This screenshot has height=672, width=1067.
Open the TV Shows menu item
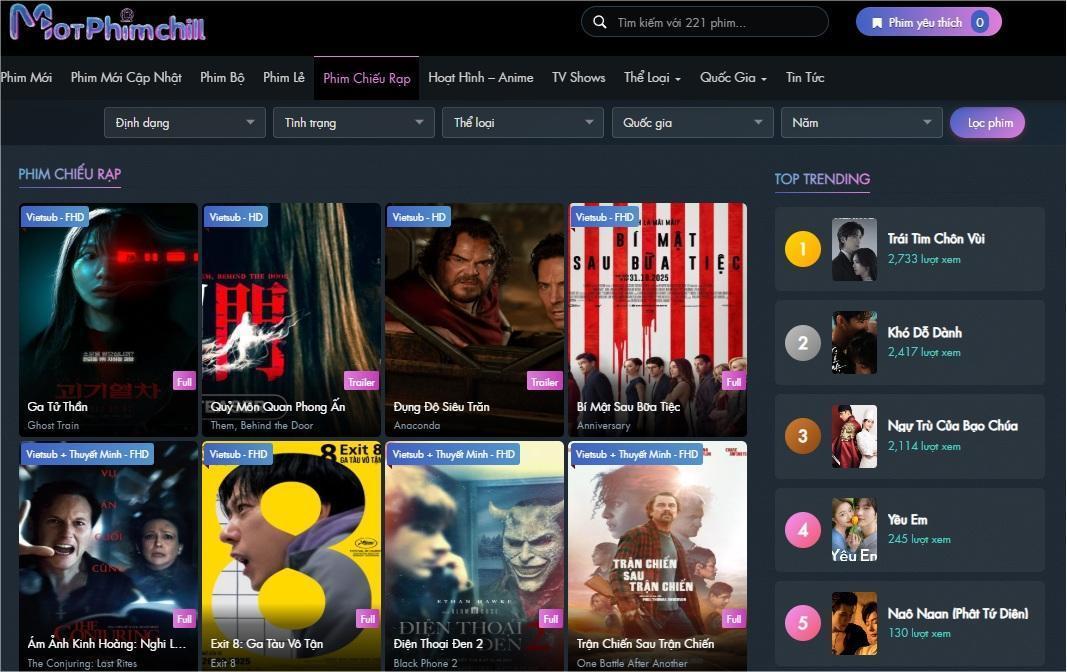(x=578, y=78)
